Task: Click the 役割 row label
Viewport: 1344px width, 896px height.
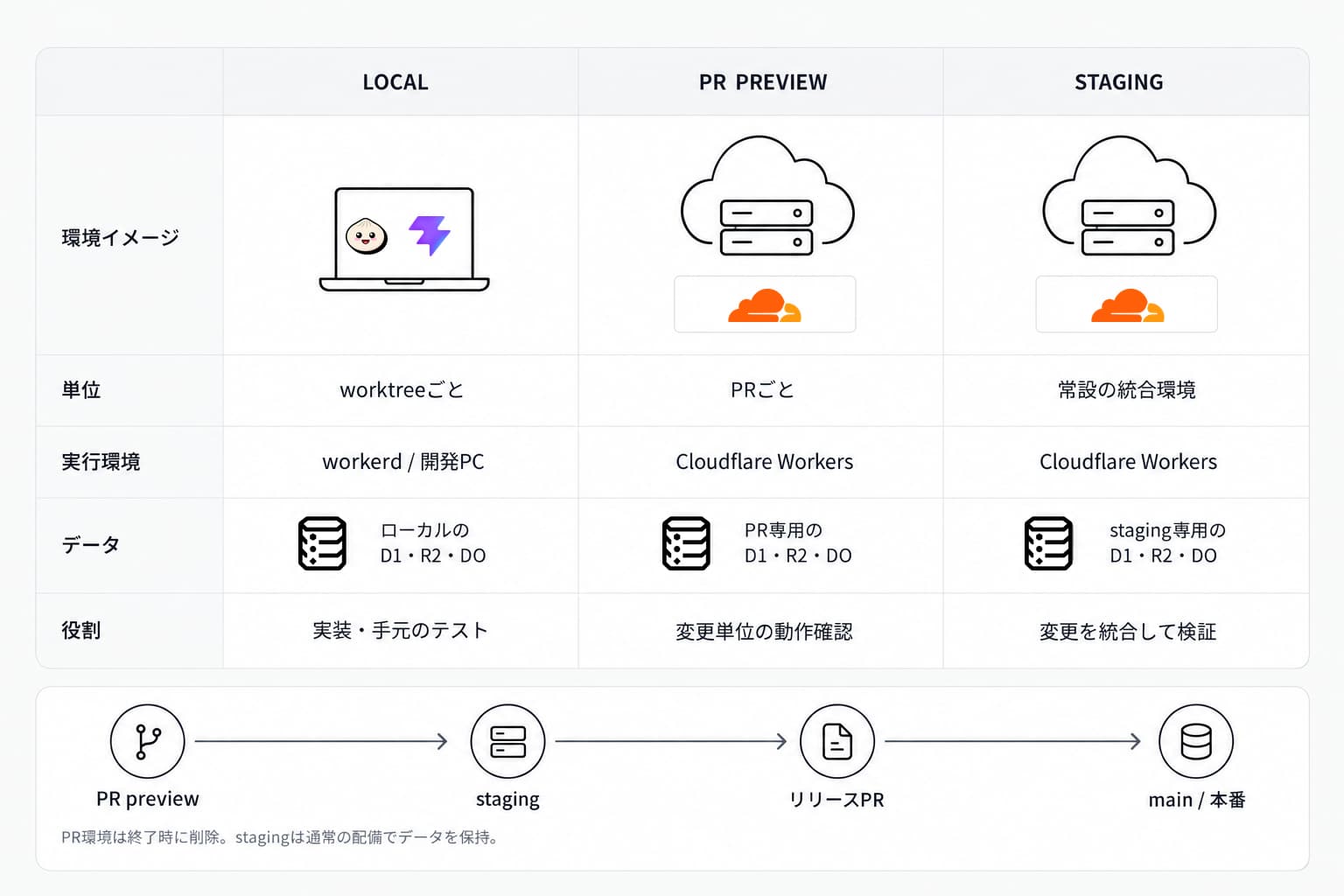Action: point(81,630)
